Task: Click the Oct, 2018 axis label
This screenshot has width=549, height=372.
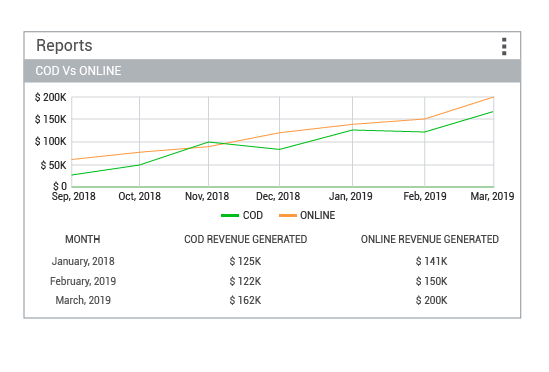Action: 139,196
